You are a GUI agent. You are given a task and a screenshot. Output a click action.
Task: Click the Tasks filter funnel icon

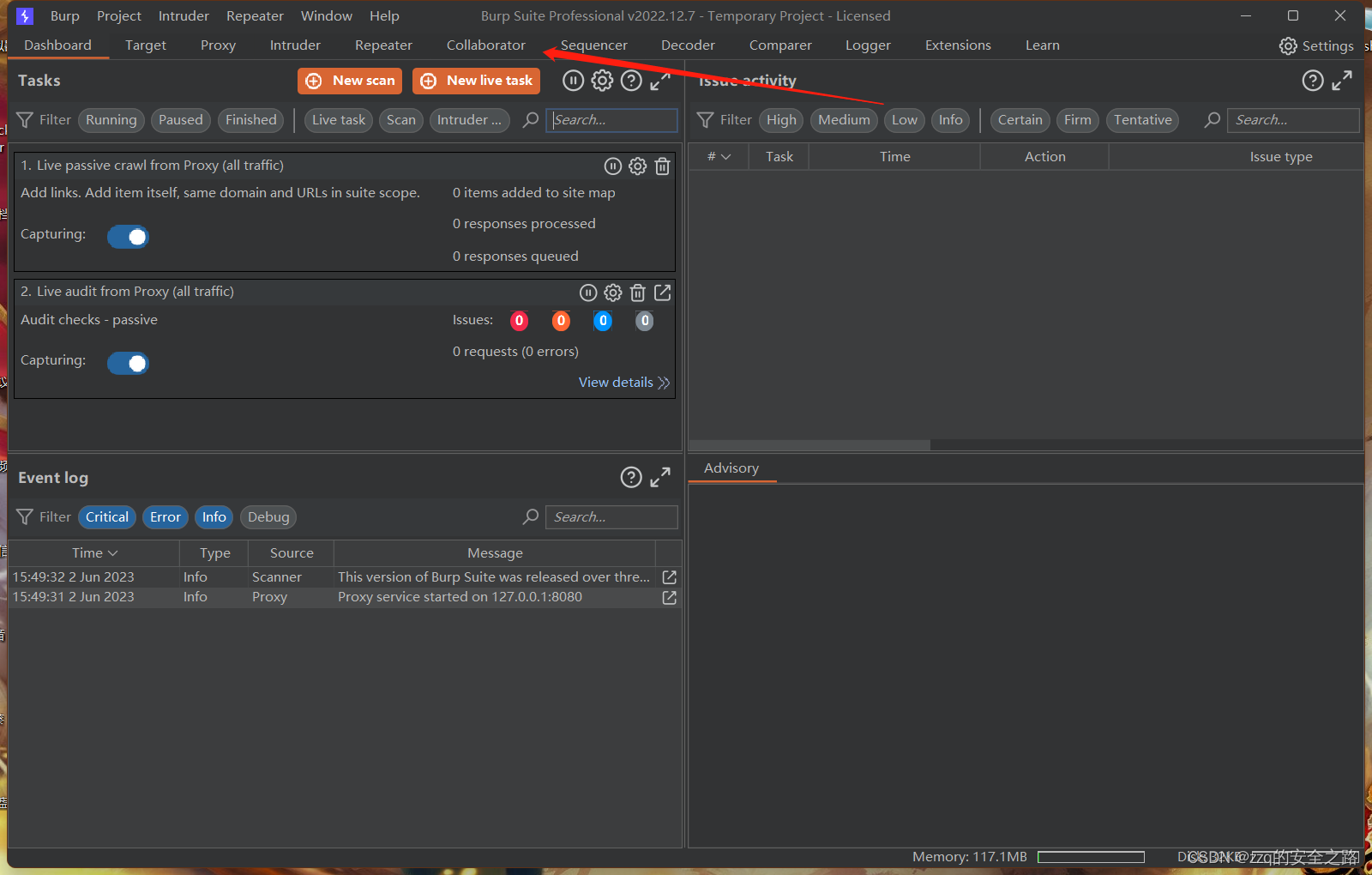tap(26, 120)
